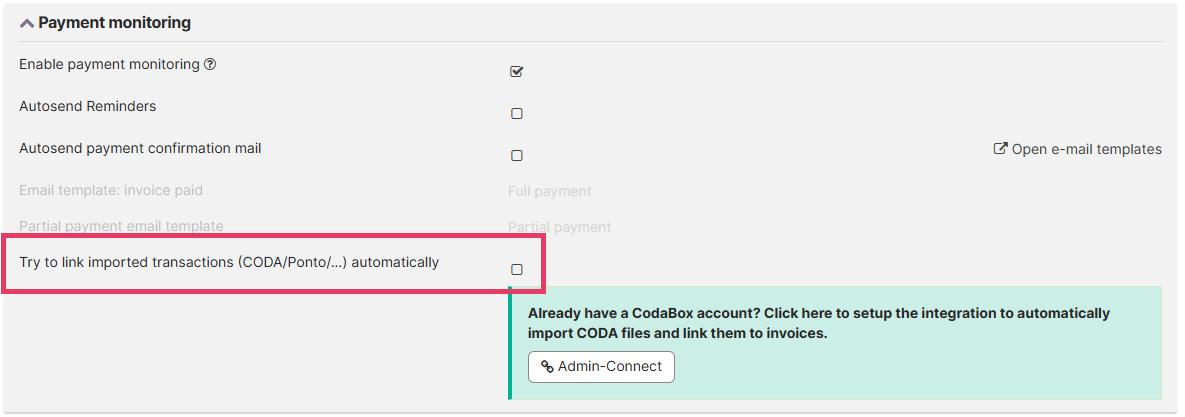Open the Partial payment template dropdown
Viewport: 1185px width, 417px height.
click(559, 227)
